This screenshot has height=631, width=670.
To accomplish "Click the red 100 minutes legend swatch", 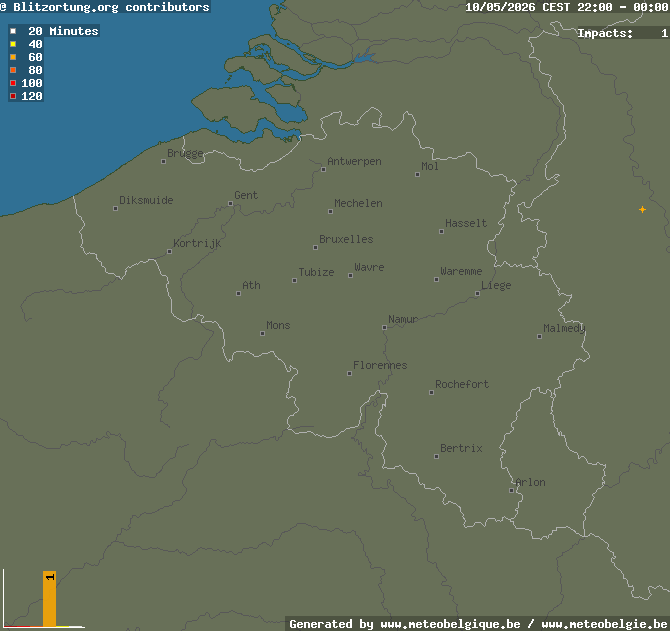I will [x=13, y=83].
